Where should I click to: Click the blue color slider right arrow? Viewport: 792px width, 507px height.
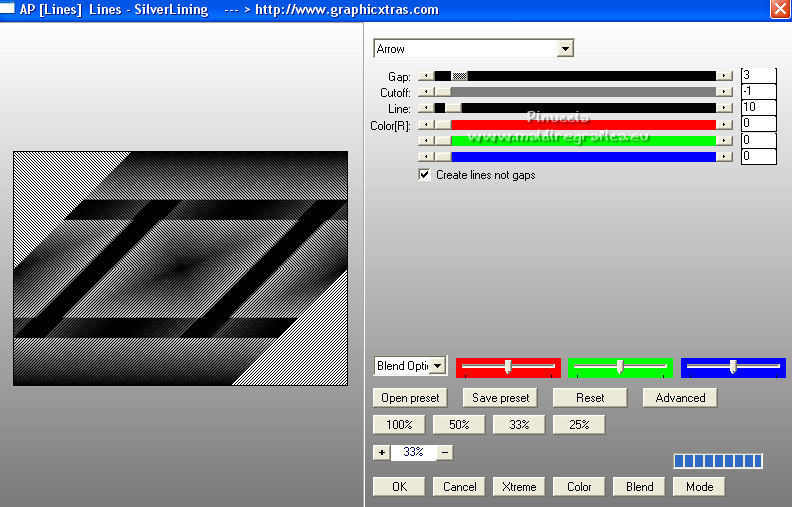[x=724, y=157]
